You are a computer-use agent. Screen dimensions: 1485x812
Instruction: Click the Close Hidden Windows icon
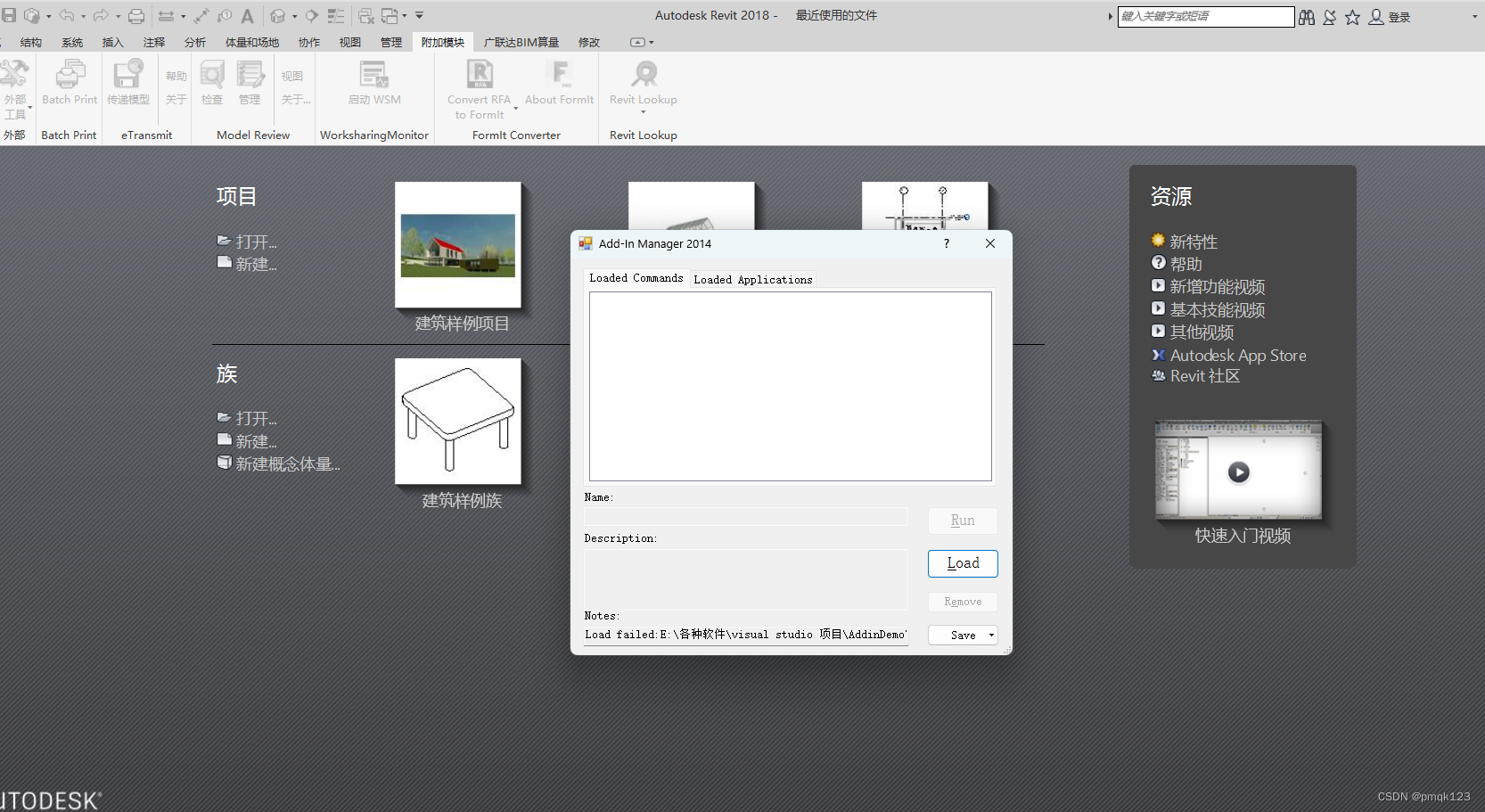pyautogui.click(x=366, y=15)
